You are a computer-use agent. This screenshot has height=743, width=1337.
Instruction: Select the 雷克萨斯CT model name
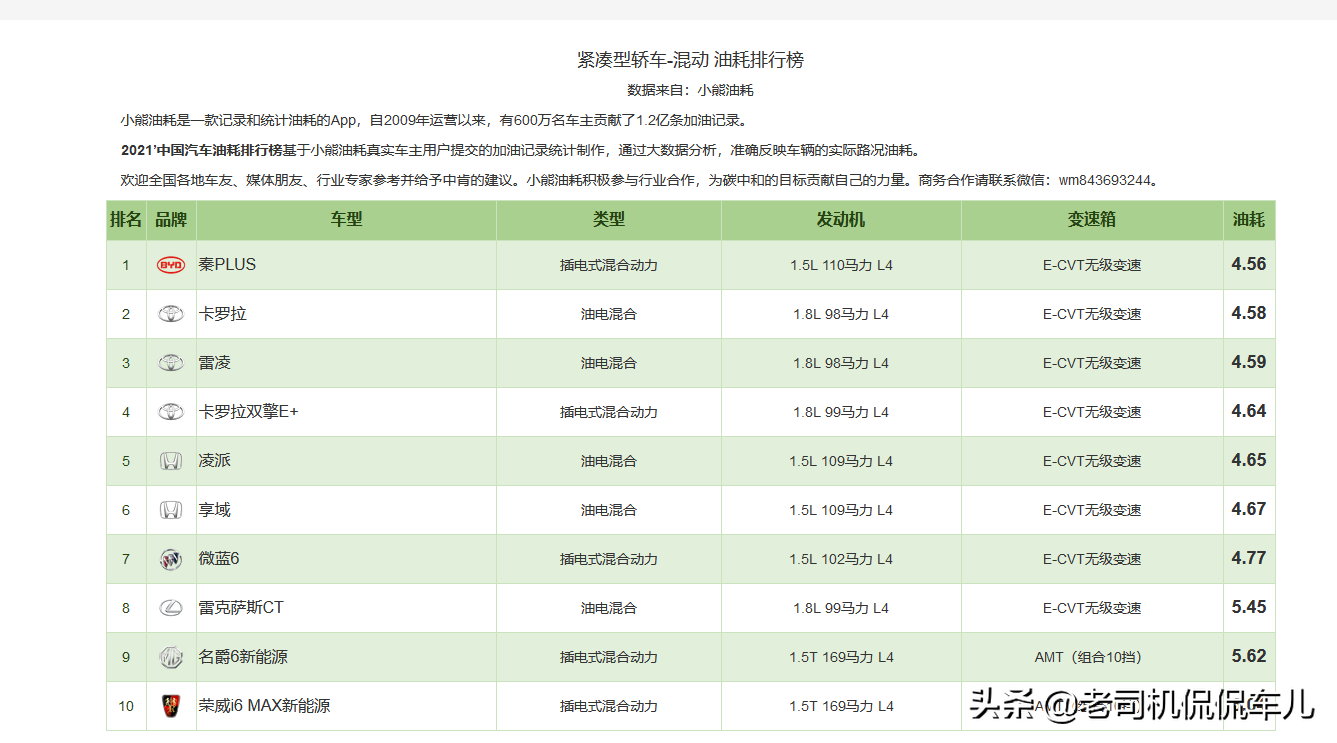click(242, 608)
